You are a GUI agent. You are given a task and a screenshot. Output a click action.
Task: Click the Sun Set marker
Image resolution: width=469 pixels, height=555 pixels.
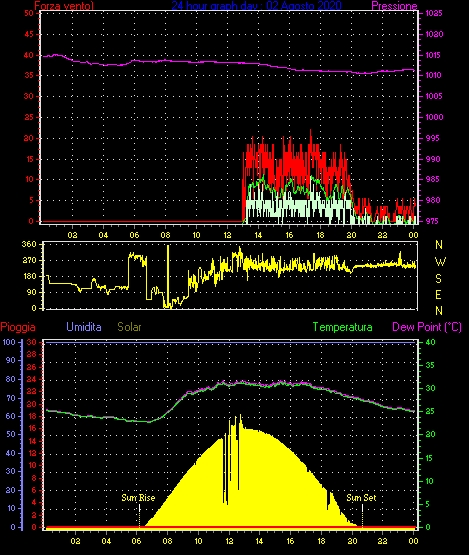point(361,498)
